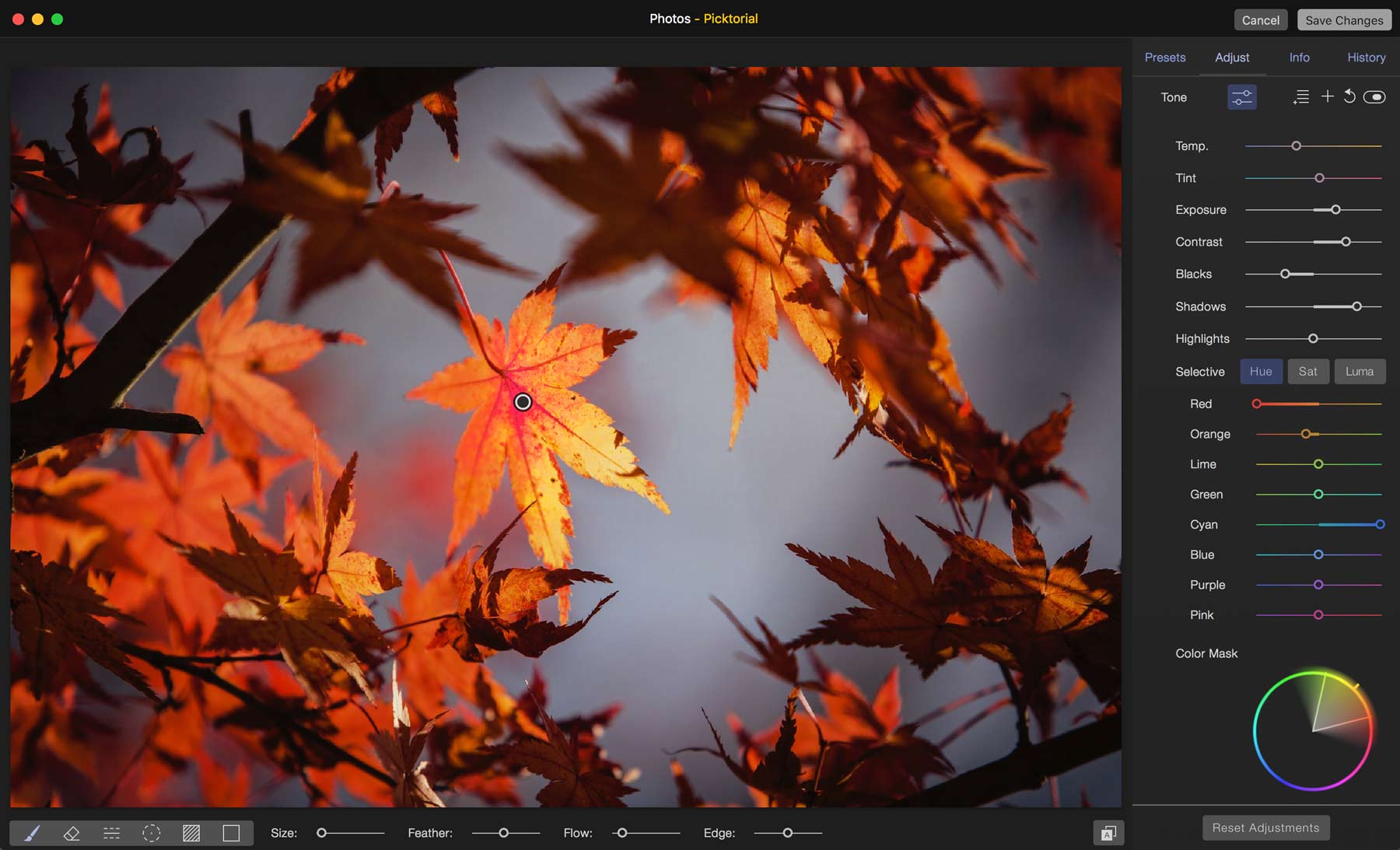Screen dimensions: 1400x850
Task: Click the Color Mask wheel
Action: pos(1313,731)
